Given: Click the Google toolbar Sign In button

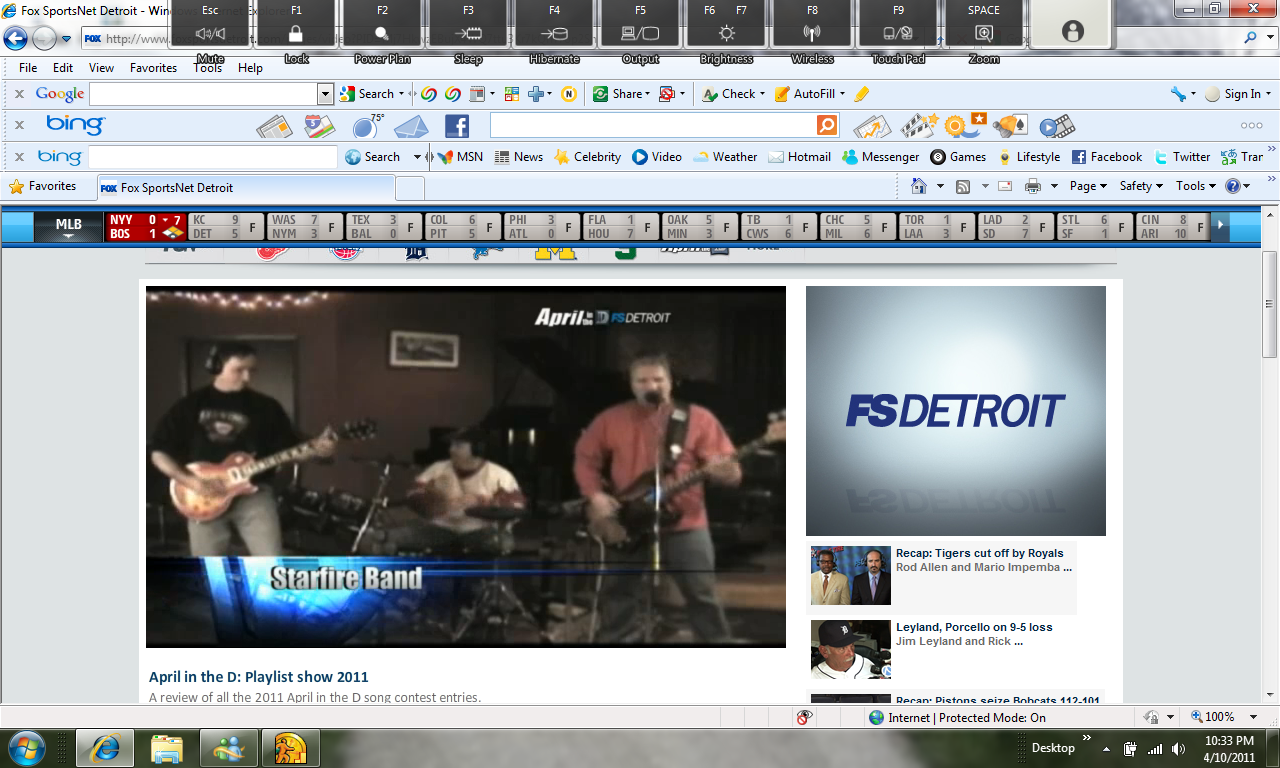Looking at the screenshot, I should tap(1238, 94).
